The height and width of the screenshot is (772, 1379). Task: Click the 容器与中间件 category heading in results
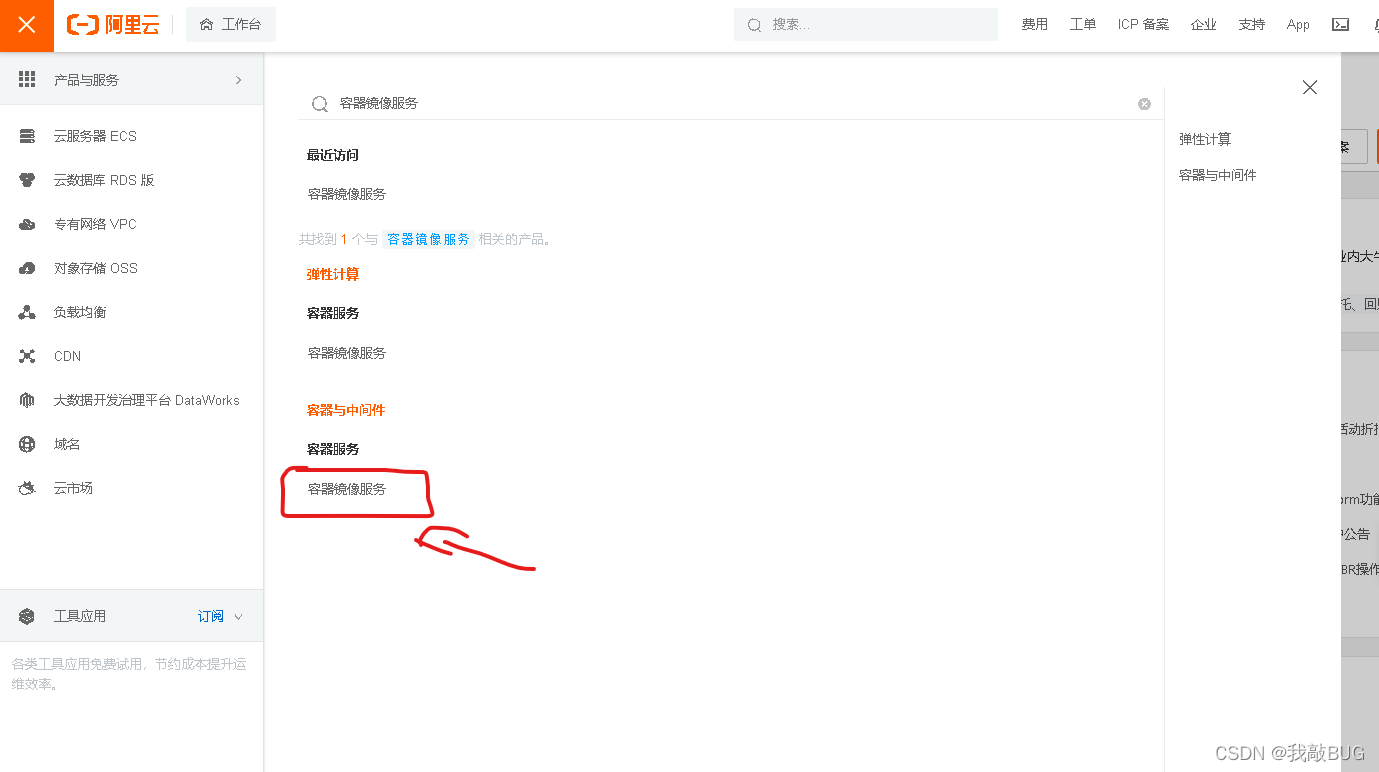tap(346, 410)
